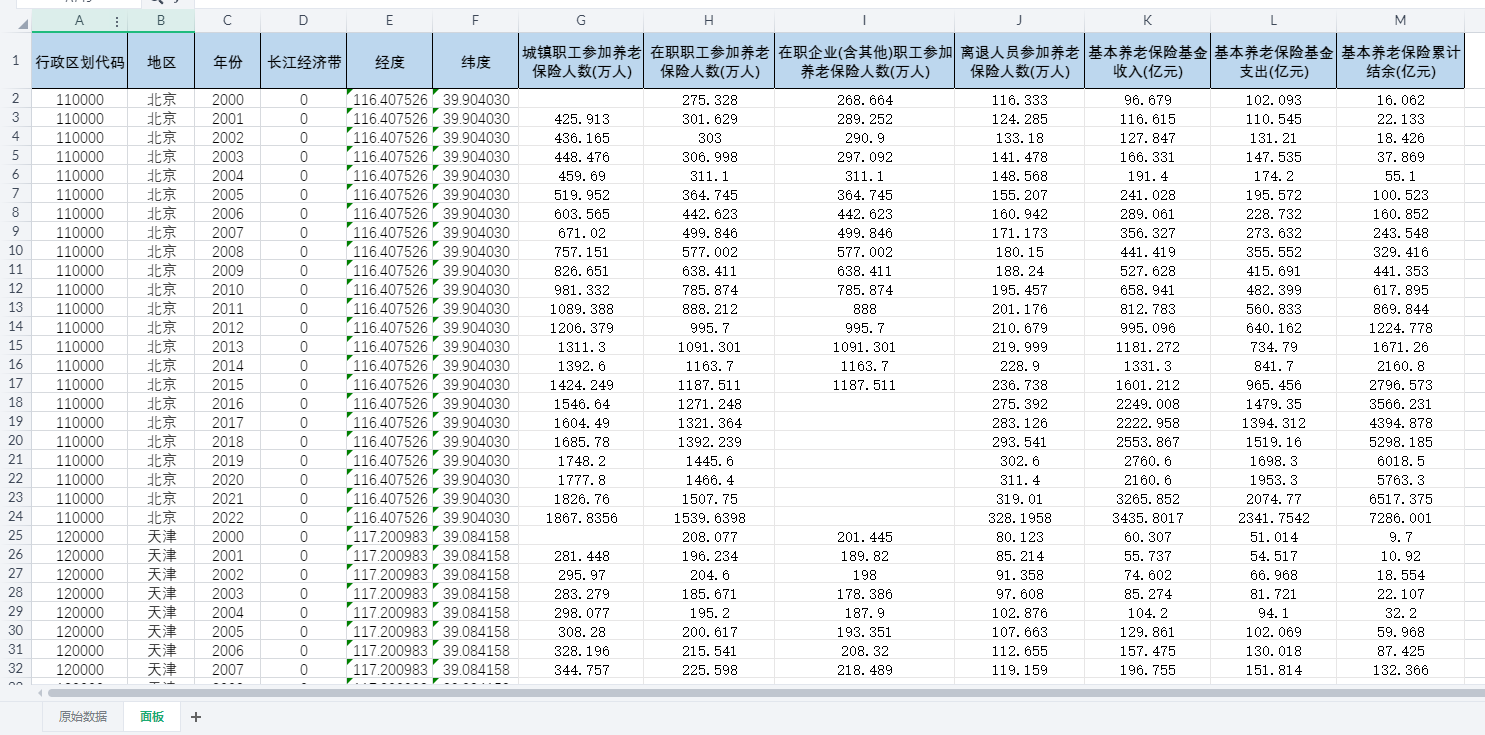This screenshot has height=735, width=1485.
Task: Select the cell containing 5298.185
Action: 1401,441
